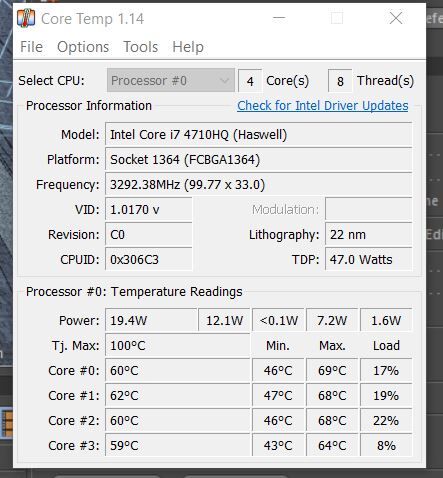Viewport: 443px width, 478px height.
Task: Click the Power value <0.1W
Action: pos(278,320)
